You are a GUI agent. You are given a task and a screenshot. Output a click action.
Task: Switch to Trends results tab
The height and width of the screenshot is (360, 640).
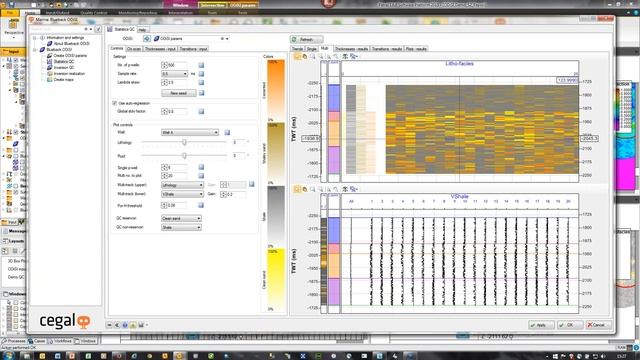tap(298, 49)
